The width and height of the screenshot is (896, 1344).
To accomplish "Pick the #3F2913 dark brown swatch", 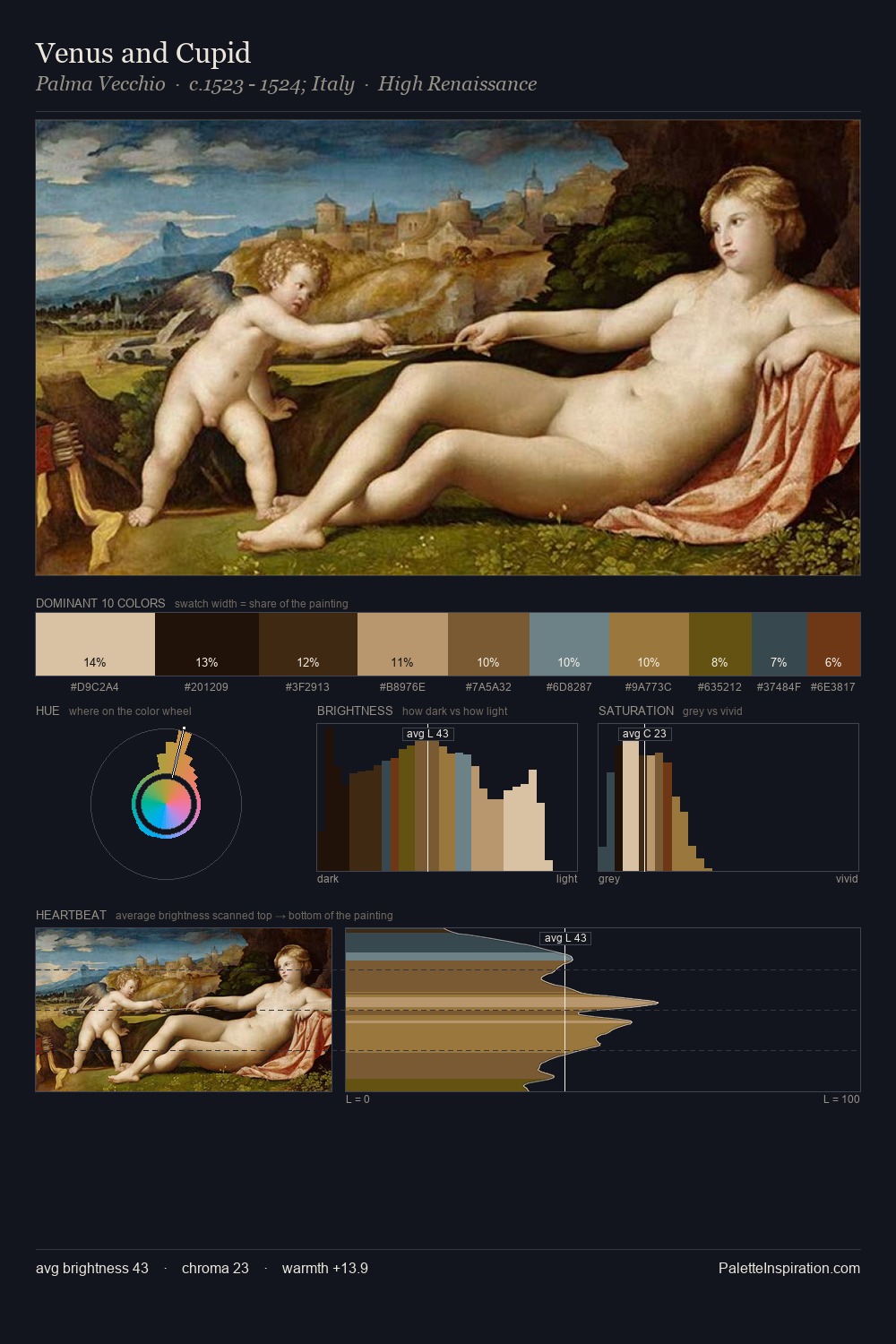I will point(308,644).
